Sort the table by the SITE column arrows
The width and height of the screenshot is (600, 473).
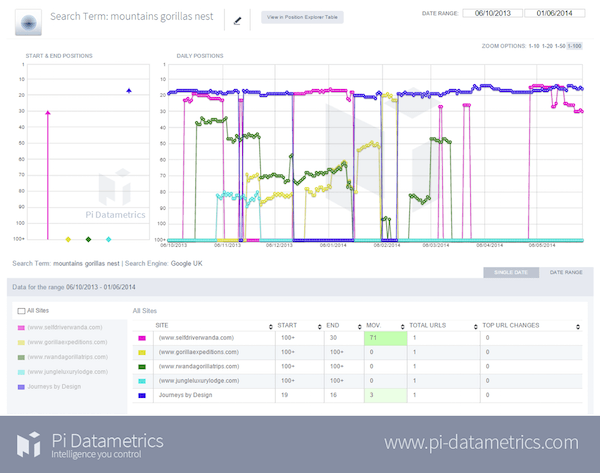[x=272, y=326]
